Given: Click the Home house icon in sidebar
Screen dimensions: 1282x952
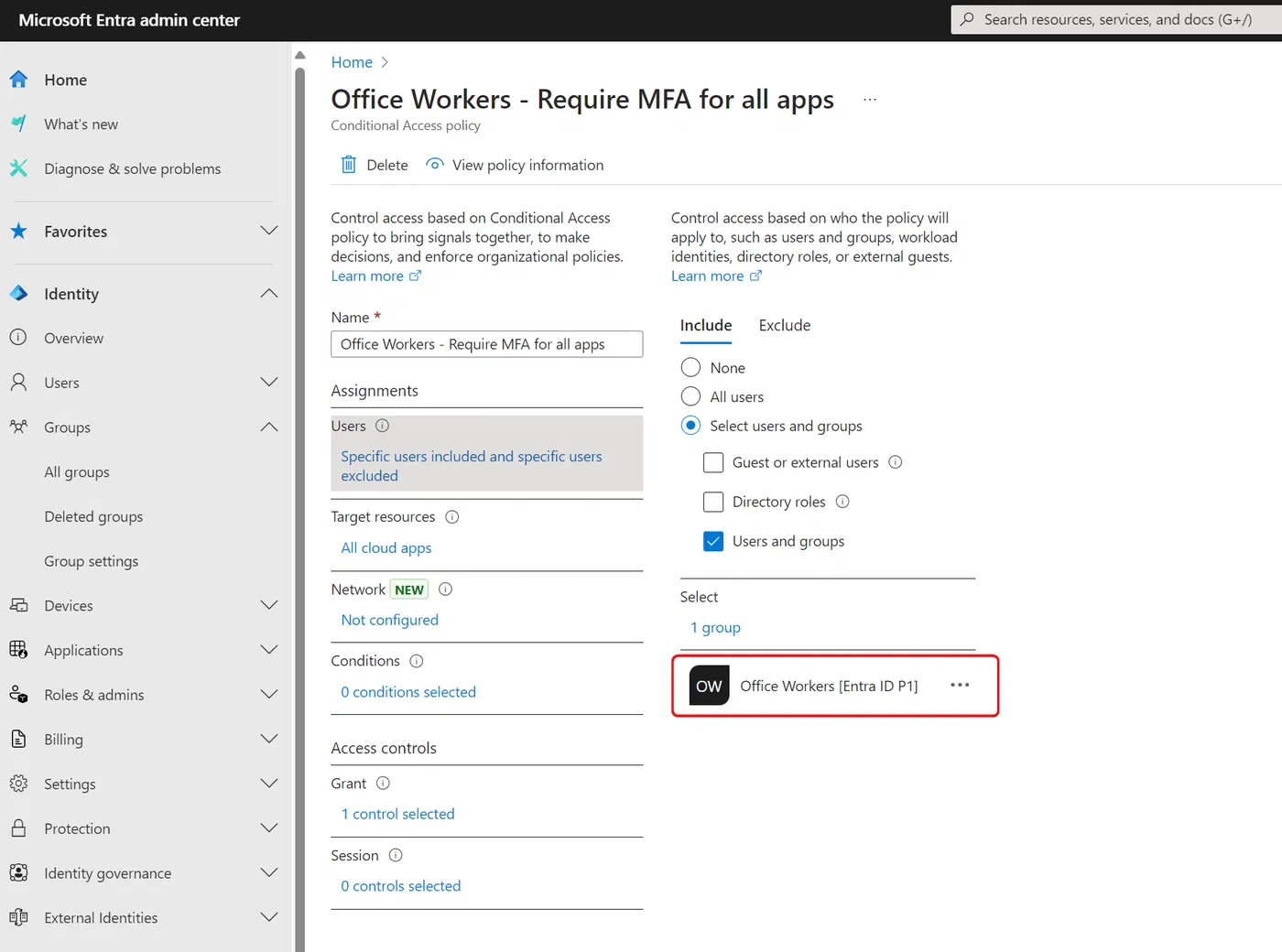Looking at the screenshot, I should click(x=18, y=80).
